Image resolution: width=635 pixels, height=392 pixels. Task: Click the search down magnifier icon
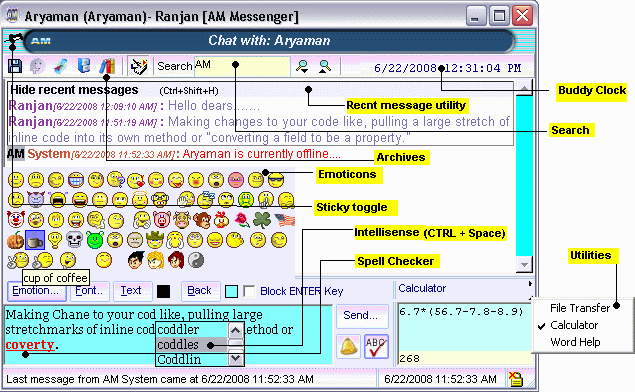302,66
